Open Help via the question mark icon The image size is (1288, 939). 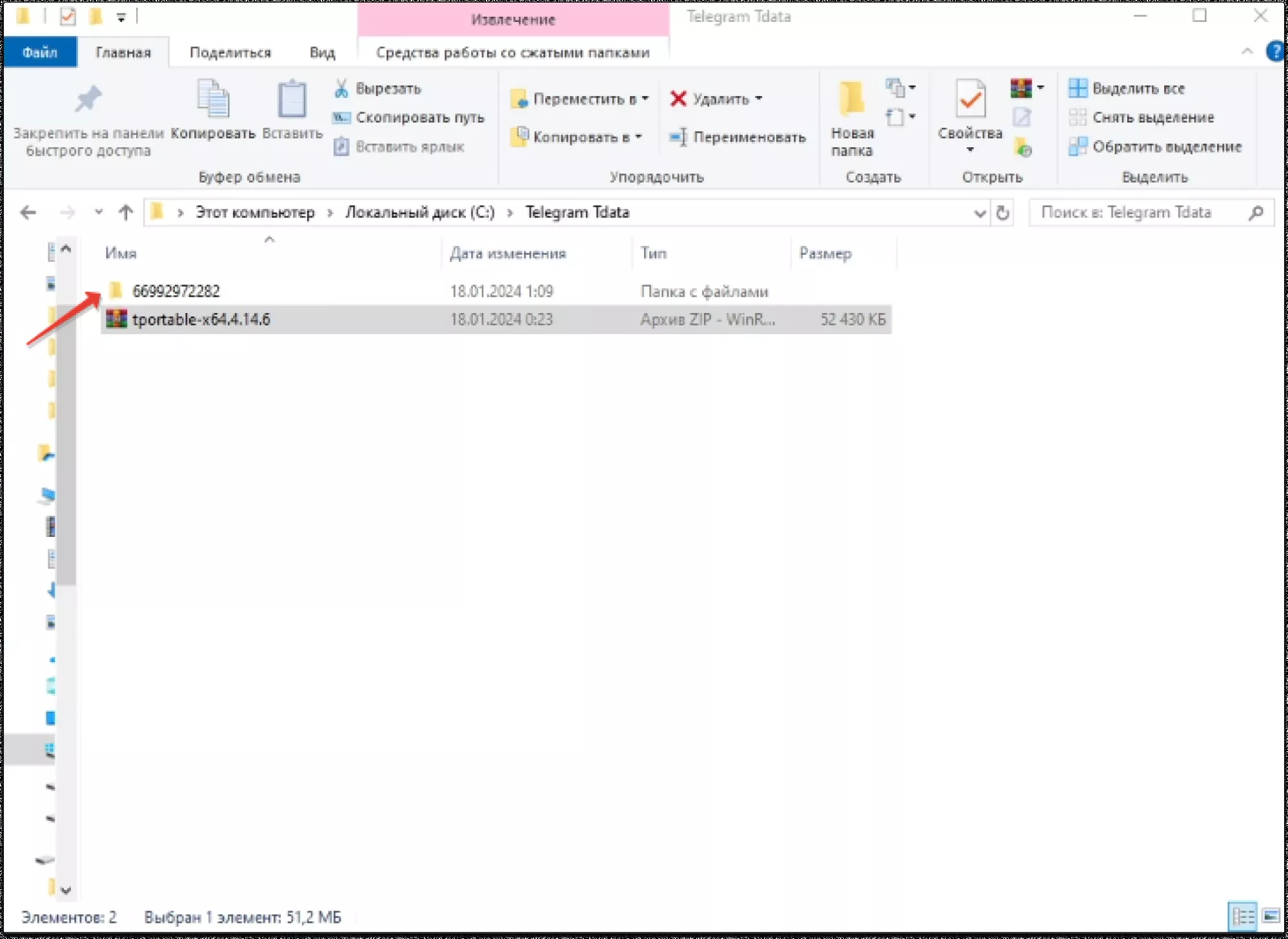tap(1275, 51)
